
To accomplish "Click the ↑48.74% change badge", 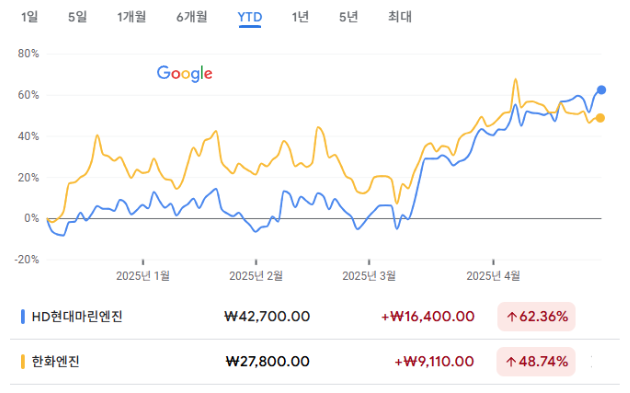I will pyautogui.click(x=536, y=362).
